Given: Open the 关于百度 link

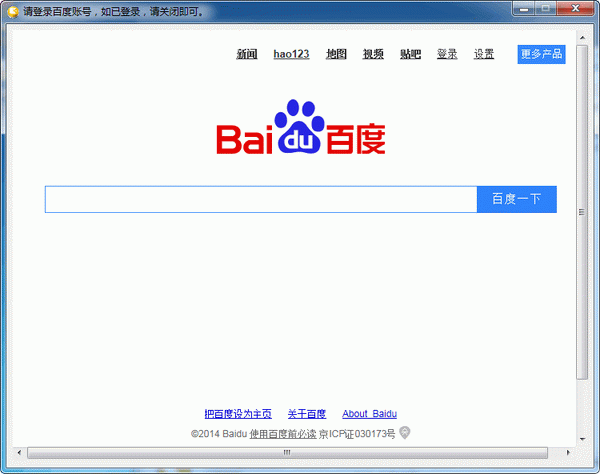Looking at the screenshot, I should tap(307, 414).
